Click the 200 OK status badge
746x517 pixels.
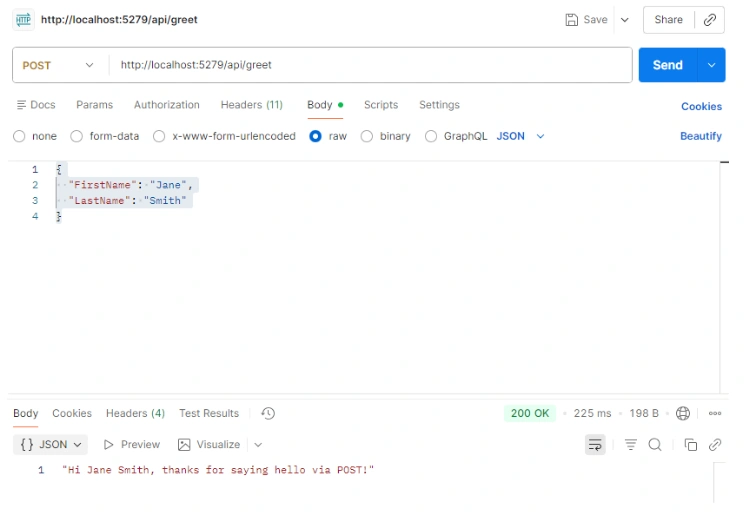(530, 413)
